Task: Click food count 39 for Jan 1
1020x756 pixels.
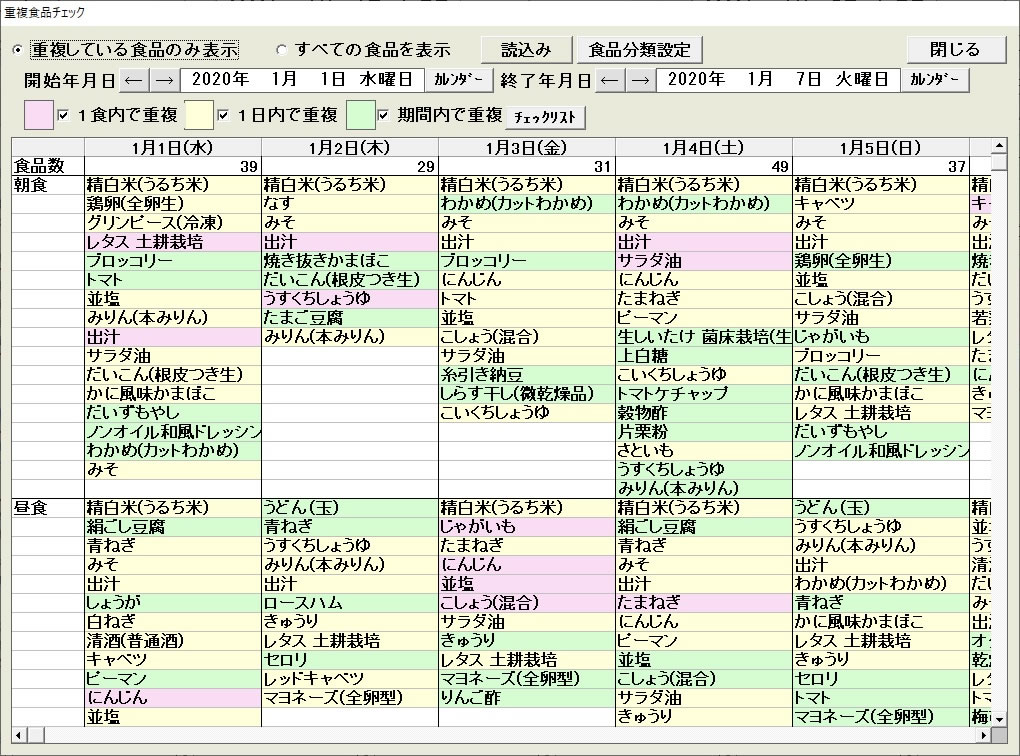Action: tap(173, 167)
